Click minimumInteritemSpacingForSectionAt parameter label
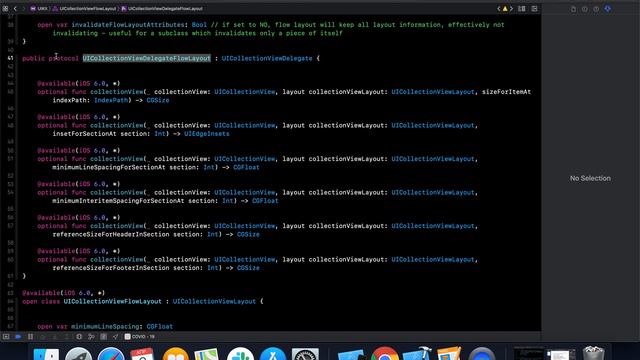 (x=118, y=201)
